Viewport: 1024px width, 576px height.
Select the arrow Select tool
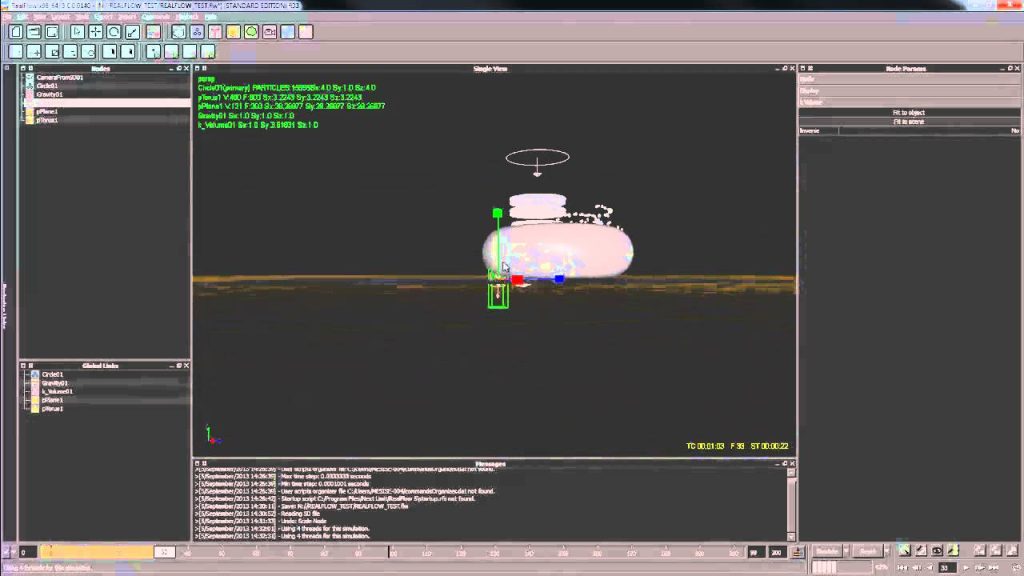(x=77, y=31)
